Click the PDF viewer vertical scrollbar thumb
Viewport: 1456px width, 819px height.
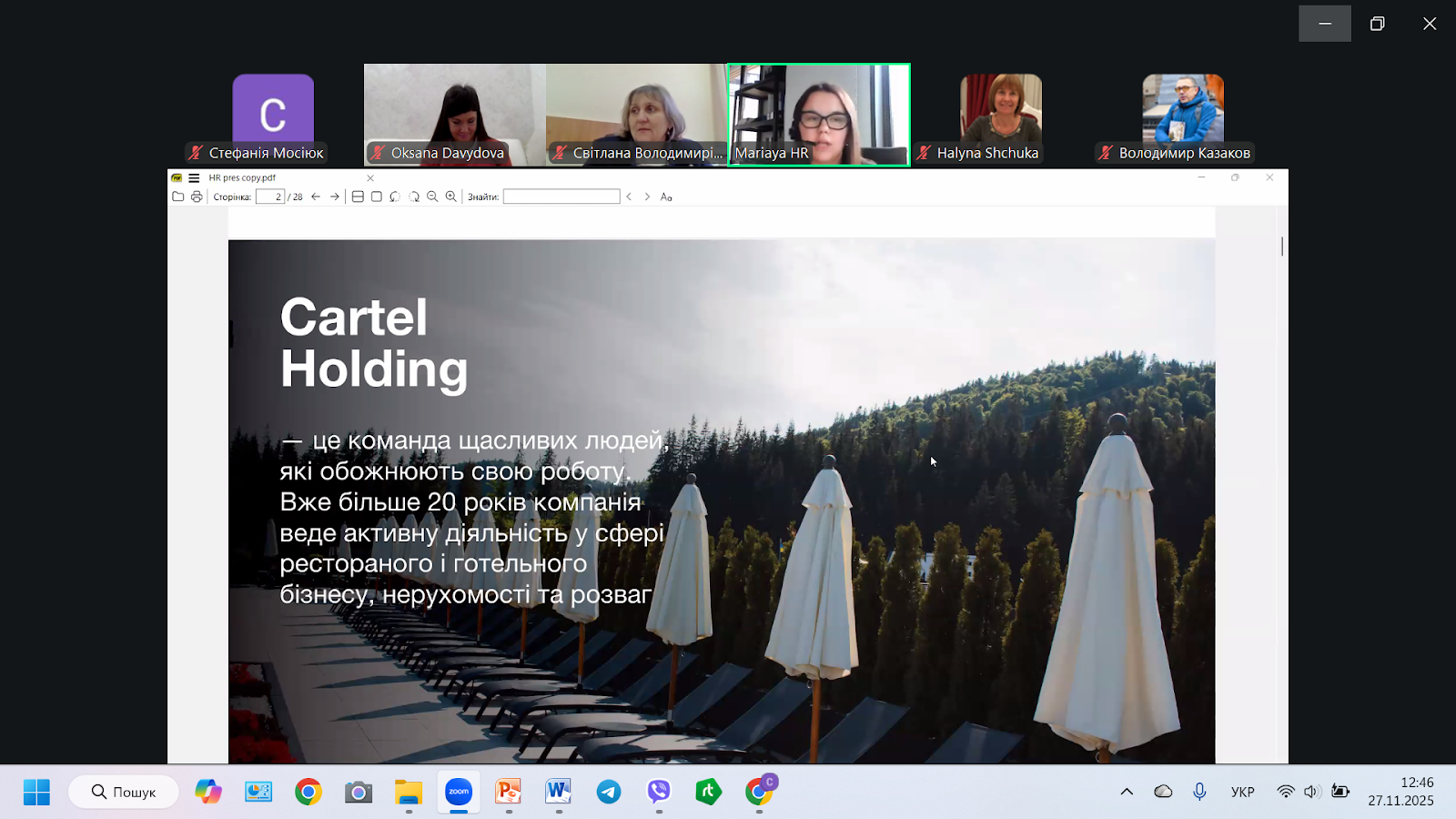click(1282, 246)
